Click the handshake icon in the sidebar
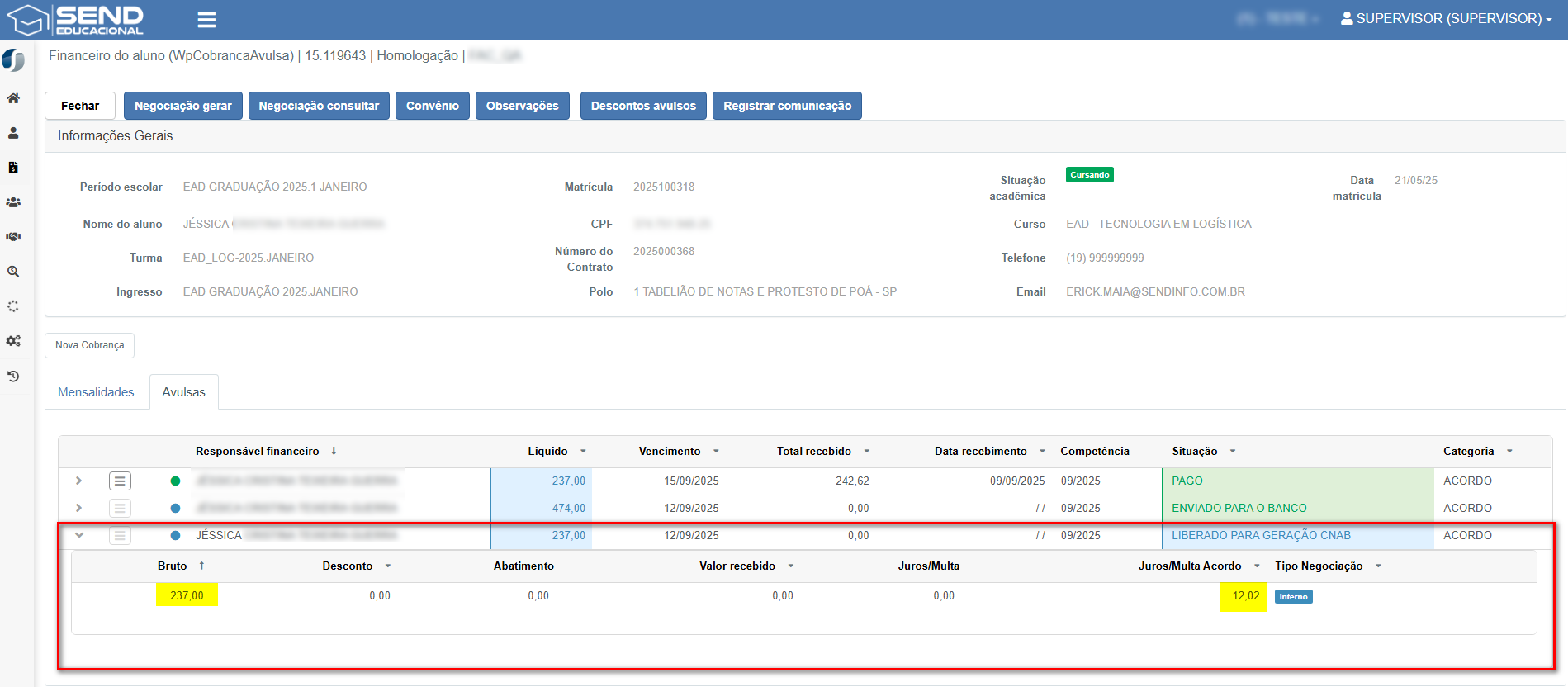The image size is (1568, 687). click(x=13, y=237)
